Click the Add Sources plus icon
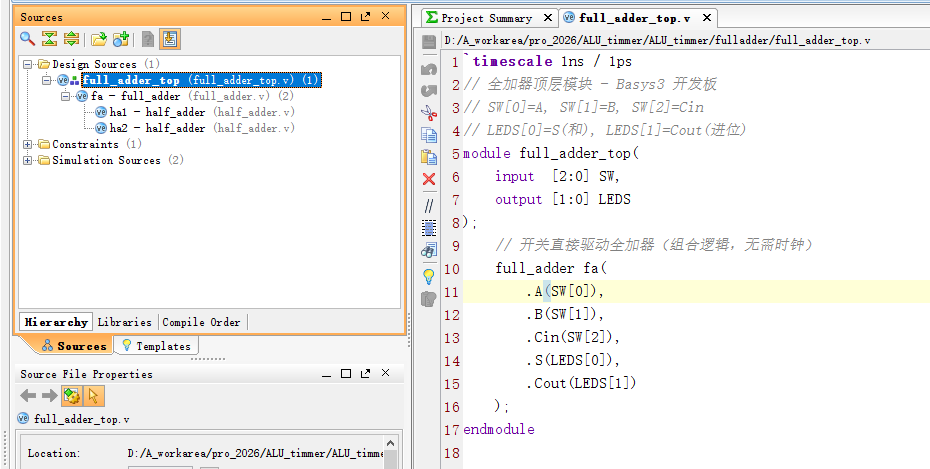 pyautogui.click(x=121, y=39)
